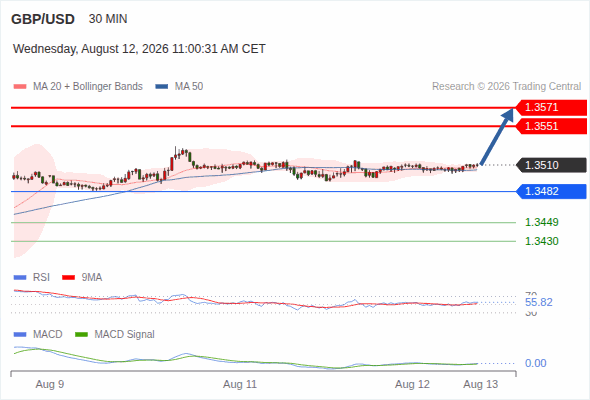
Task: Click the Aug 13 date axis label
Action: coord(481,385)
